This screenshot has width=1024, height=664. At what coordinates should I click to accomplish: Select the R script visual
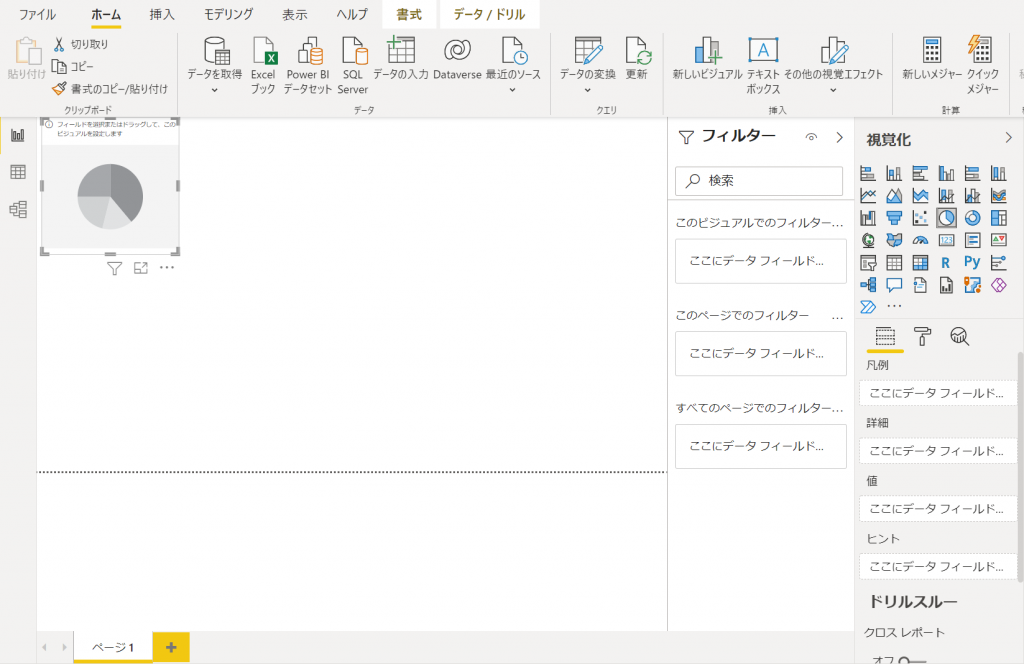pyautogui.click(x=946, y=262)
